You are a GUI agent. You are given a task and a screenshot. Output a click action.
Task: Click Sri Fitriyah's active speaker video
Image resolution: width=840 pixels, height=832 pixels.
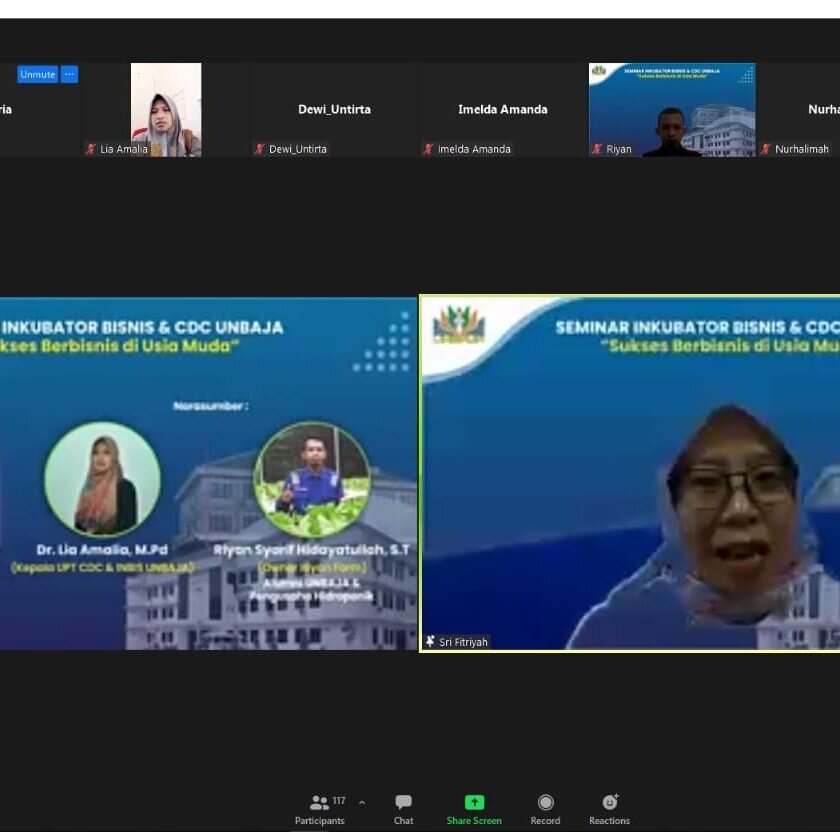tap(630, 472)
